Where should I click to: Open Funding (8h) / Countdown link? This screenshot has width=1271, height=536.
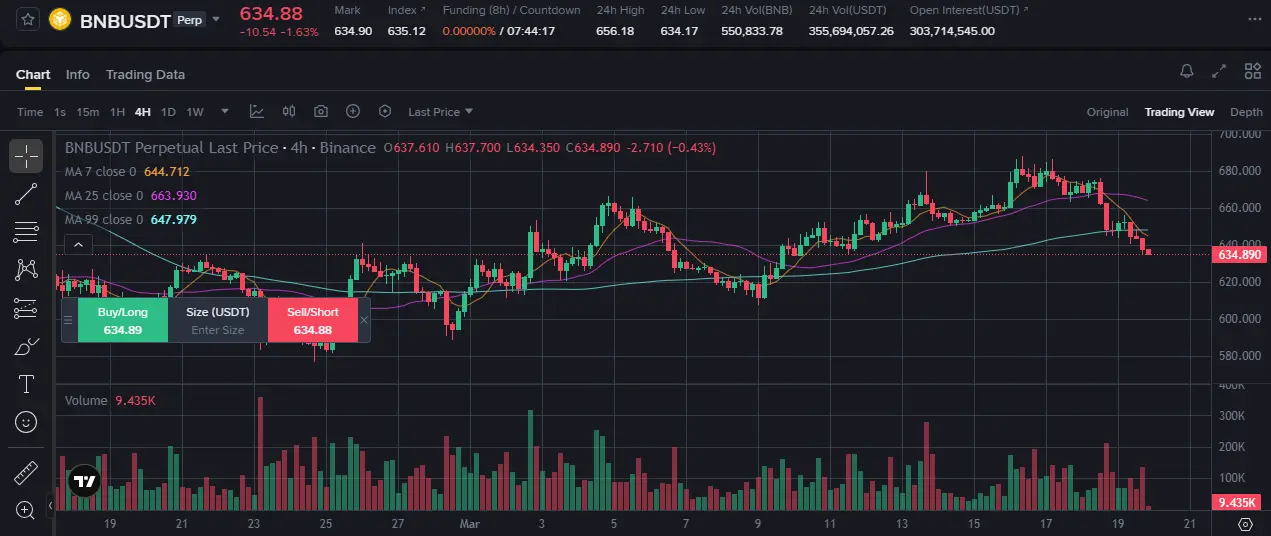pyautogui.click(x=512, y=10)
